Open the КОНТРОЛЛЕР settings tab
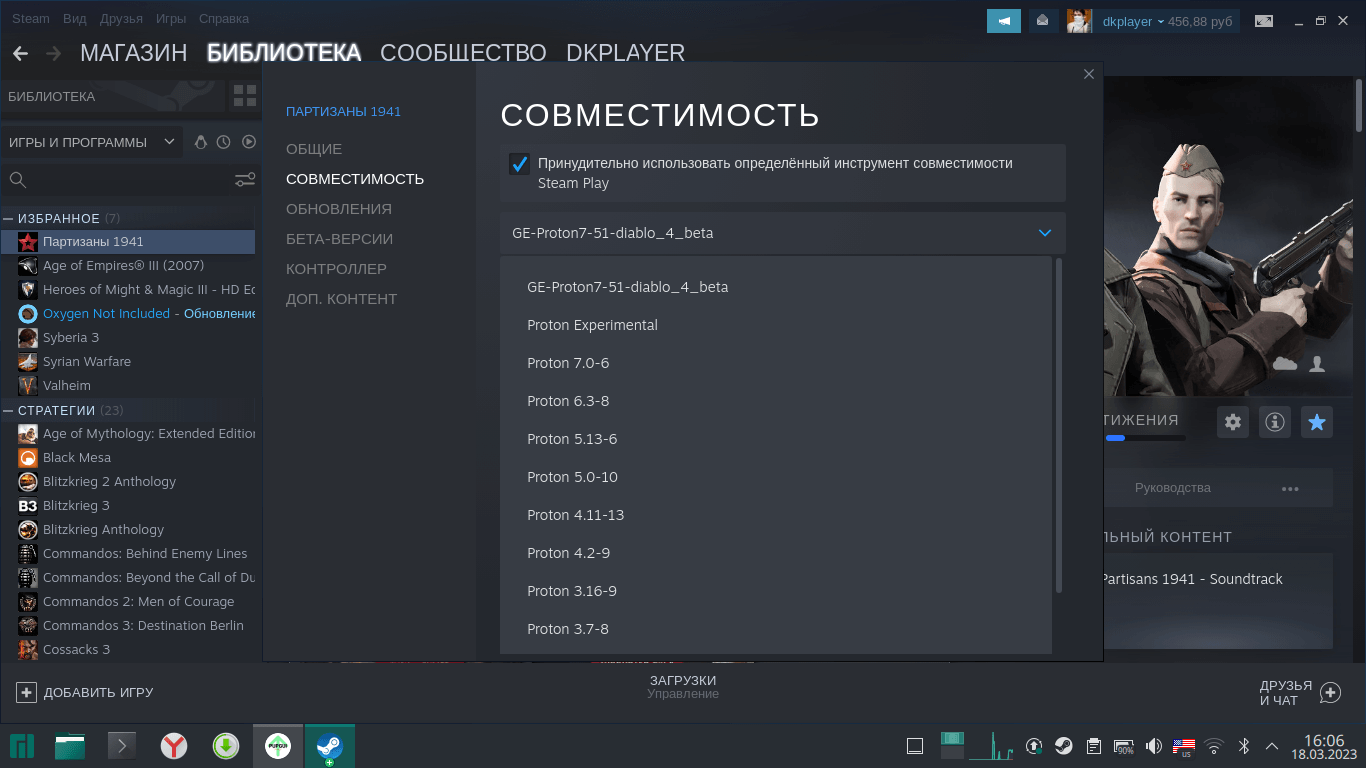 pos(336,269)
